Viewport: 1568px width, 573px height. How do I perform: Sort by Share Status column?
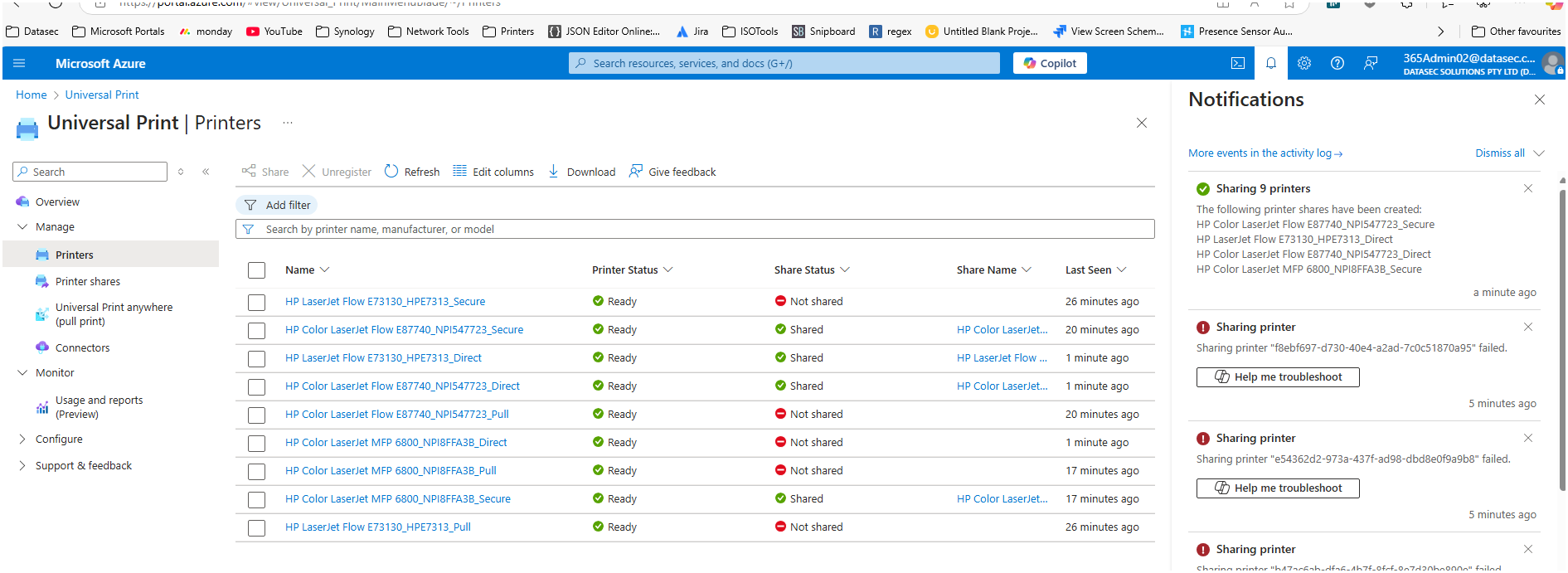[x=813, y=270]
